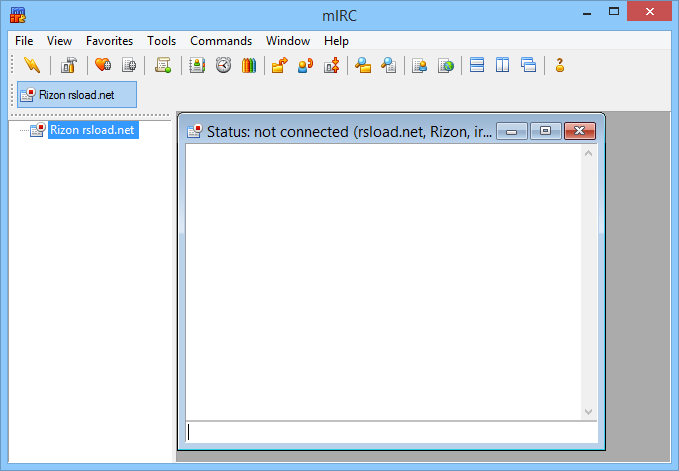Open the Tools menu
The width and height of the screenshot is (679, 471).
click(x=161, y=41)
